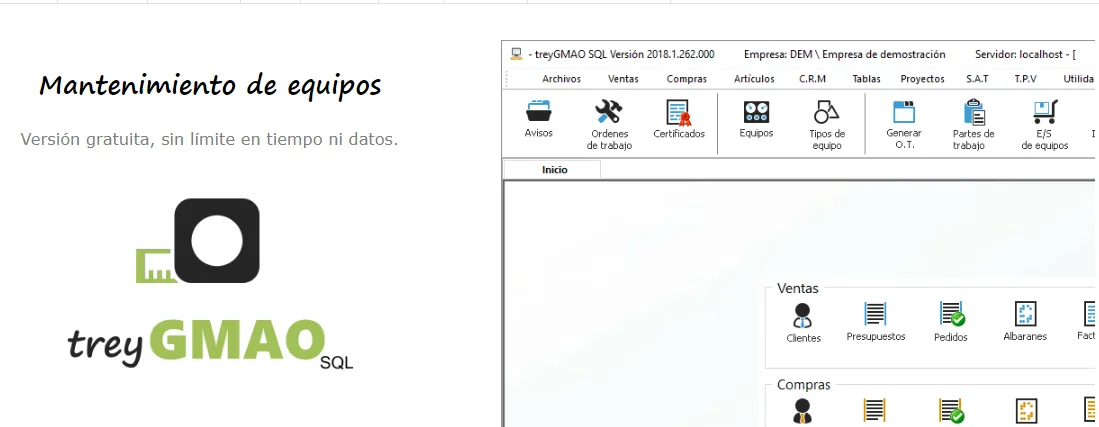Select the Inicio tab
Screen dimensions: 1099x427
554,170
